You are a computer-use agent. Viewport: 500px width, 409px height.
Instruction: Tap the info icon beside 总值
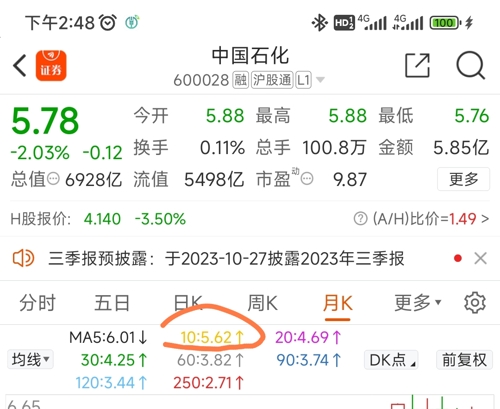click(53, 179)
